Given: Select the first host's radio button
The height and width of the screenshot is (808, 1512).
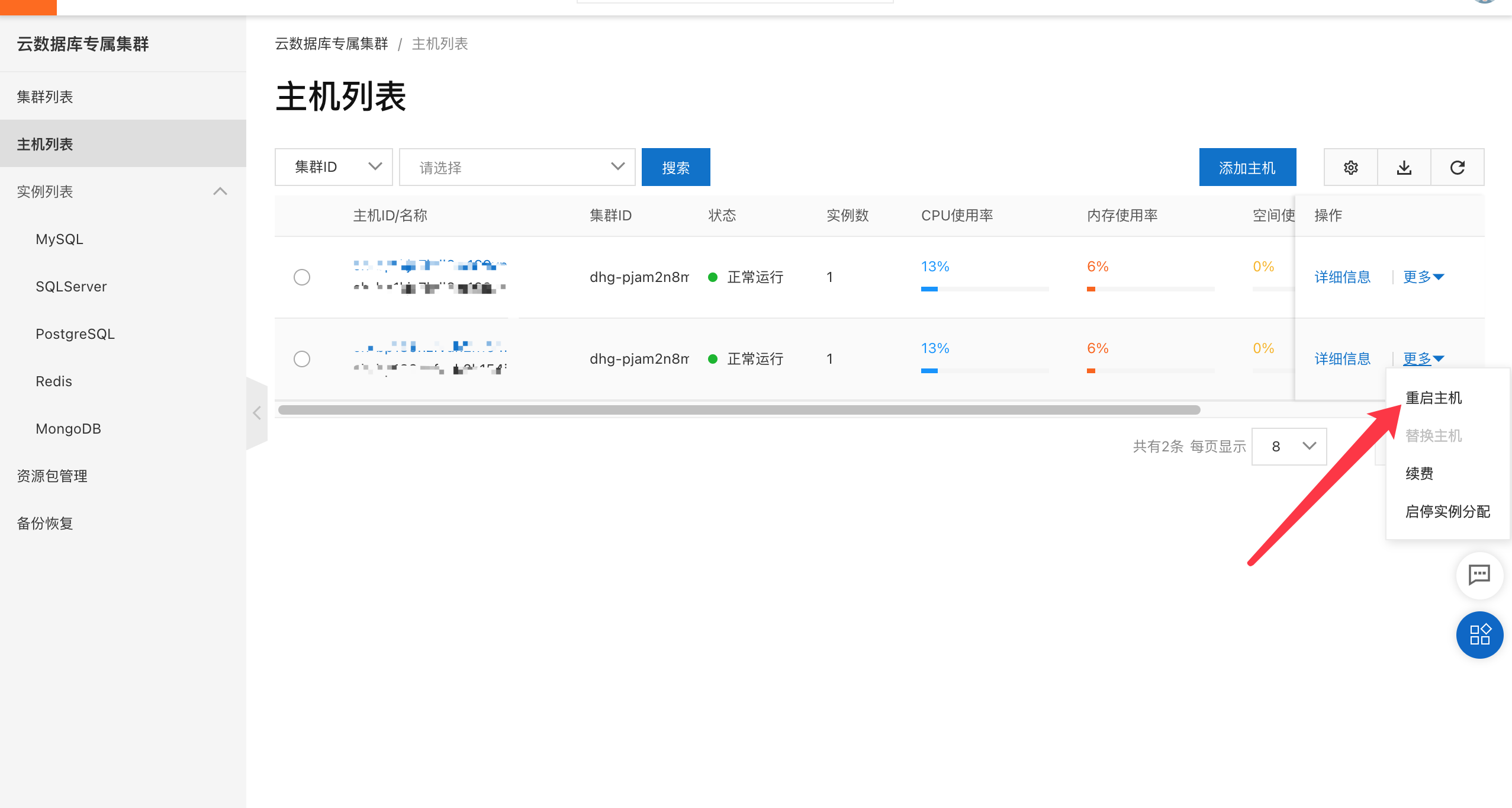Looking at the screenshot, I should (x=302, y=277).
